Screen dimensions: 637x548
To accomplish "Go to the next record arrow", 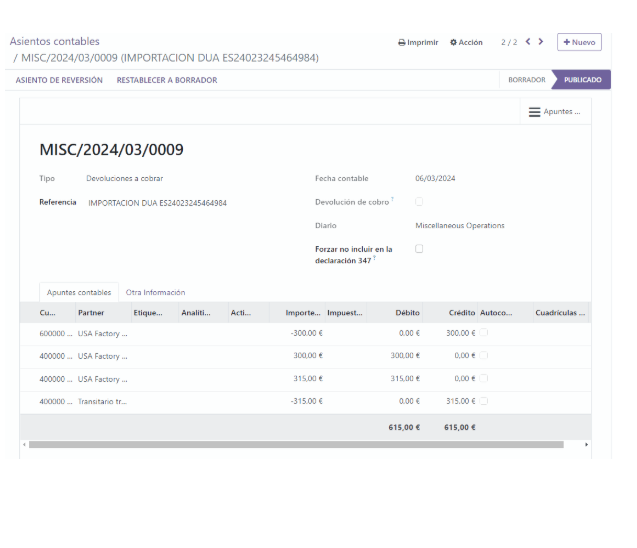I will 541,42.
